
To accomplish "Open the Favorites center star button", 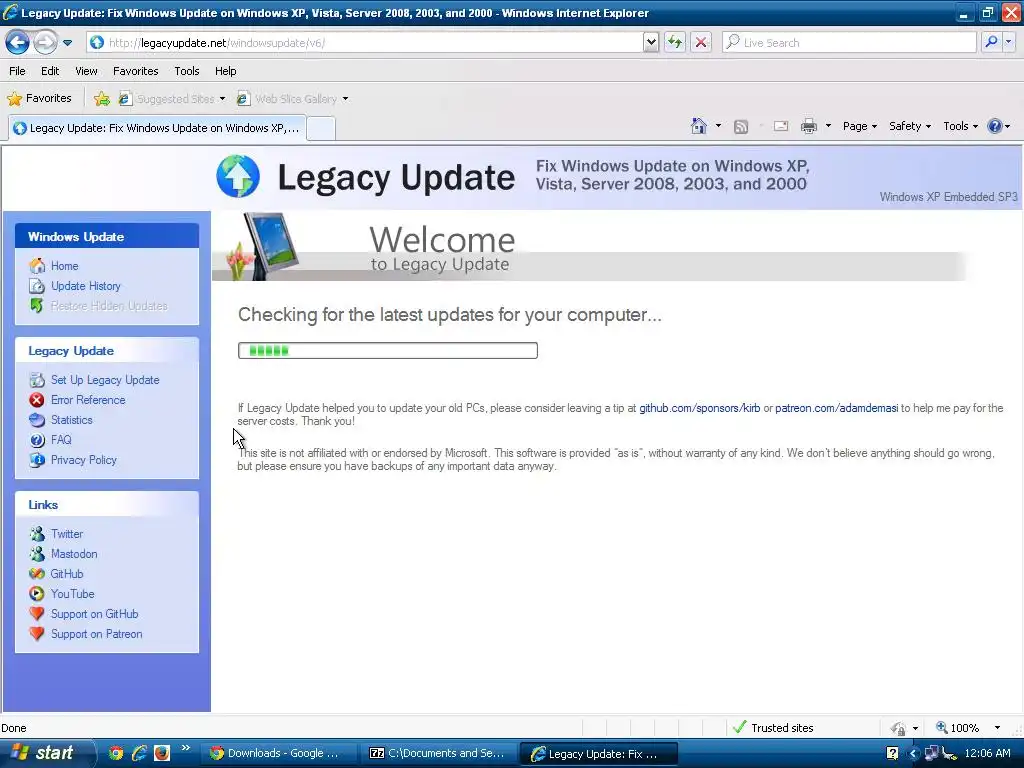I will [x=39, y=99].
